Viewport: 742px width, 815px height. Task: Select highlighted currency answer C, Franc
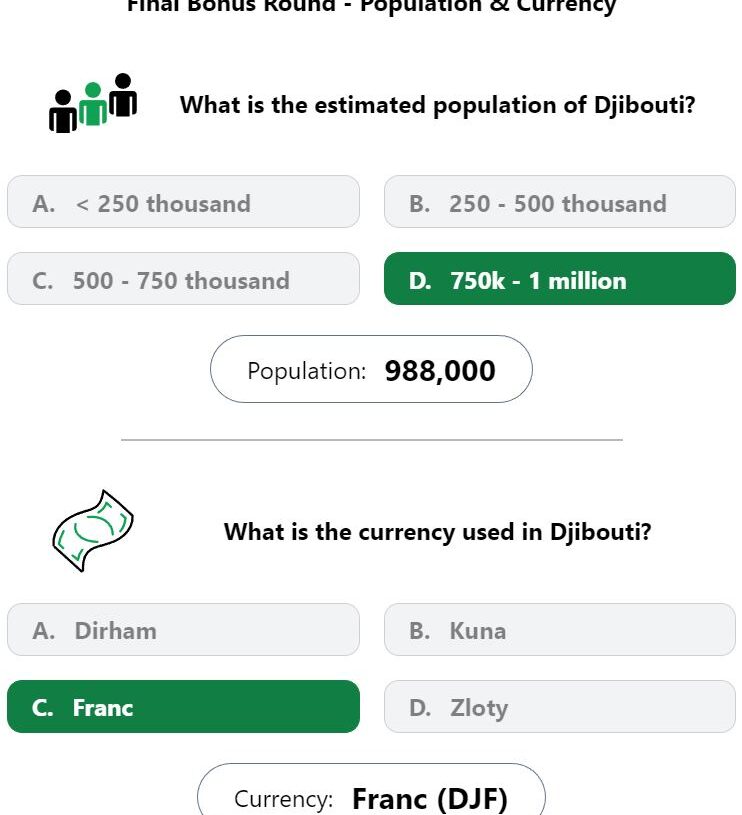[x=183, y=706]
